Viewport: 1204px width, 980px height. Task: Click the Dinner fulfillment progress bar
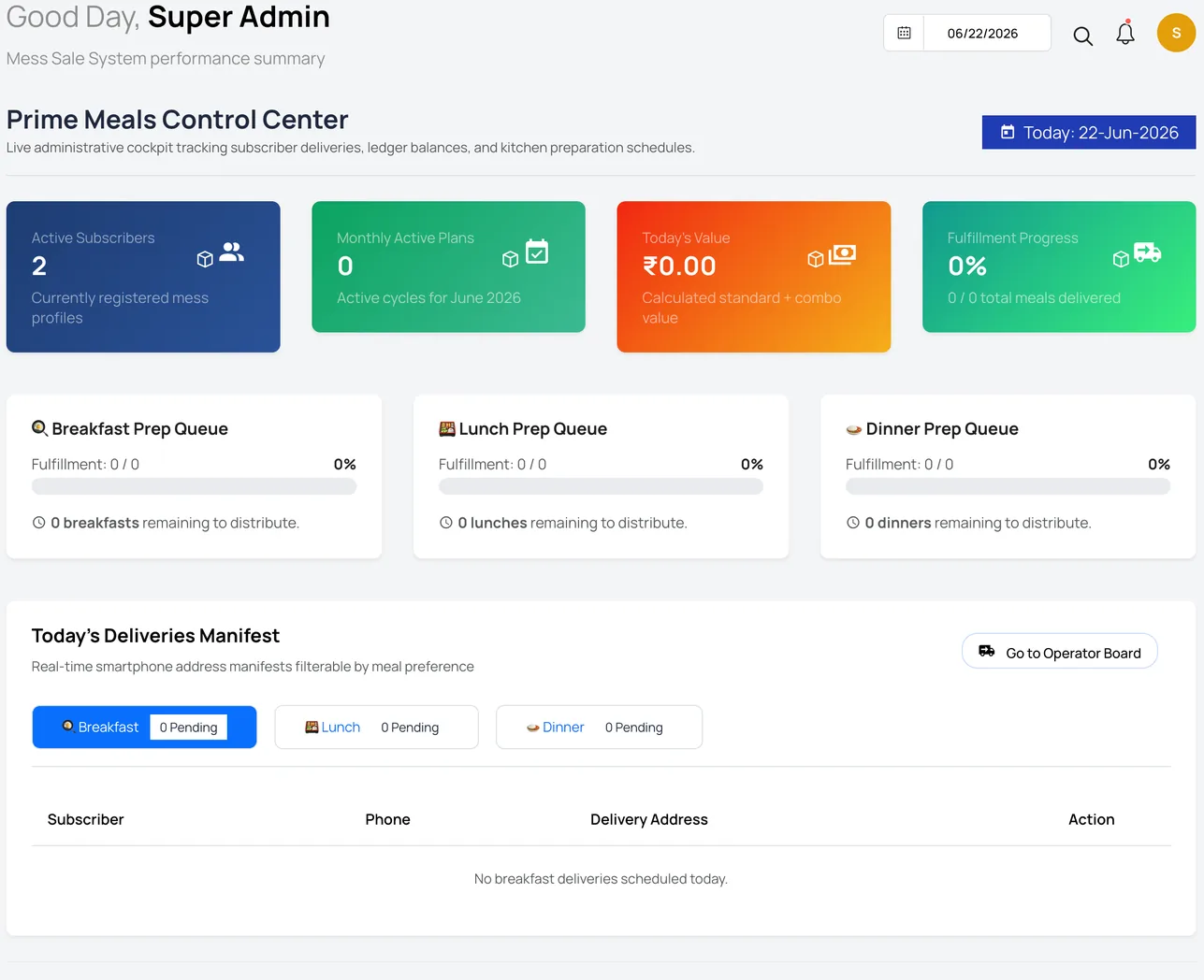tap(1008, 486)
